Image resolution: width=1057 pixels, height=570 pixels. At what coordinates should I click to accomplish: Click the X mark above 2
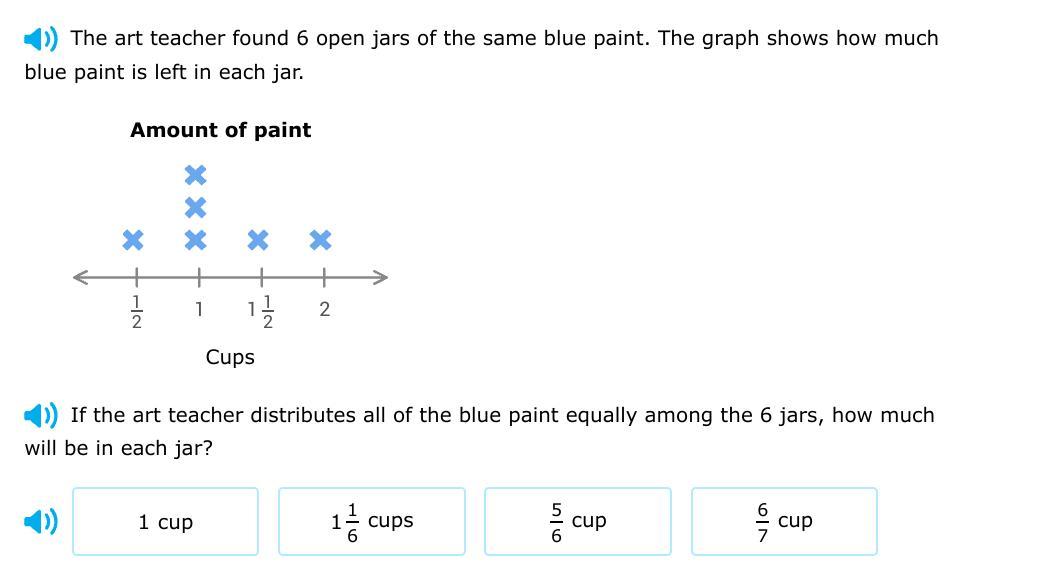(321, 240)
